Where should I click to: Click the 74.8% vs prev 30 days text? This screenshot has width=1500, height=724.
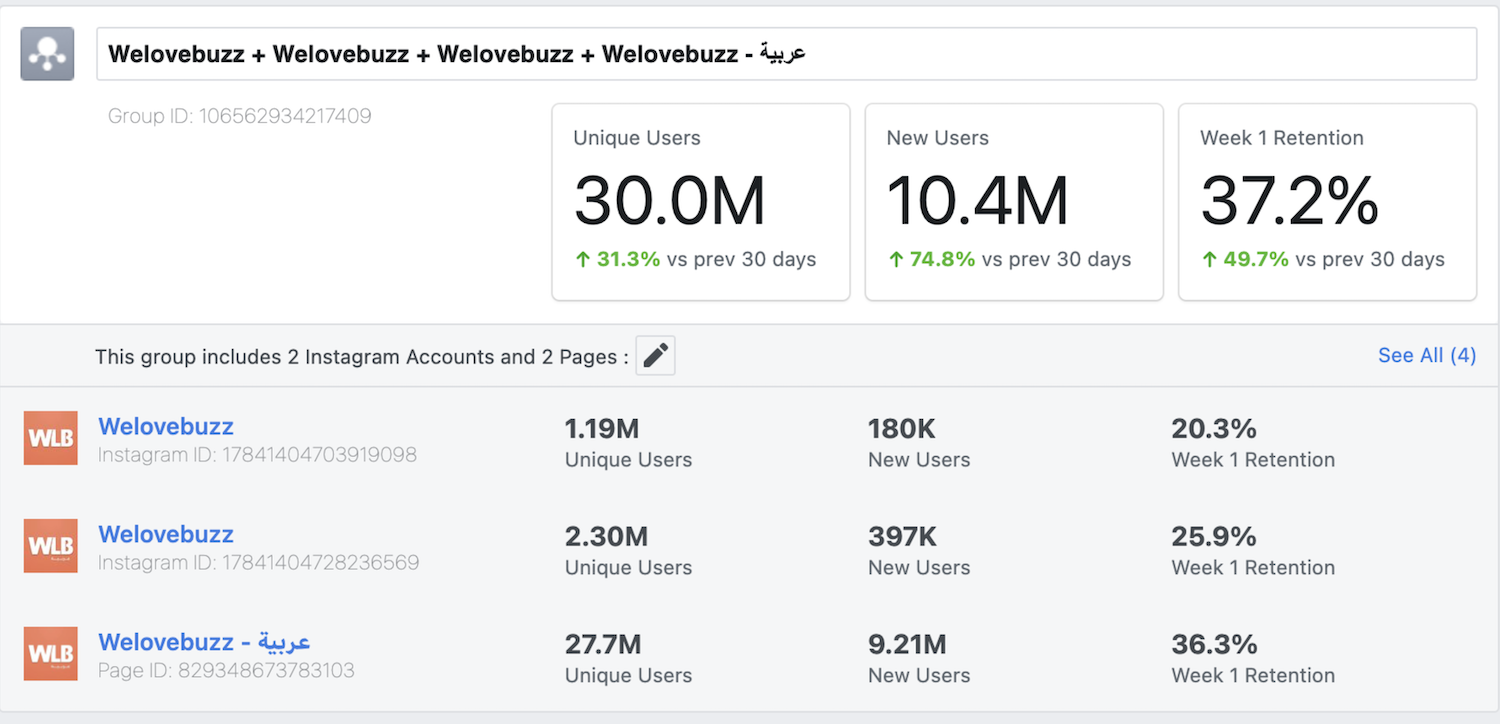click(x=1009, y=260)
